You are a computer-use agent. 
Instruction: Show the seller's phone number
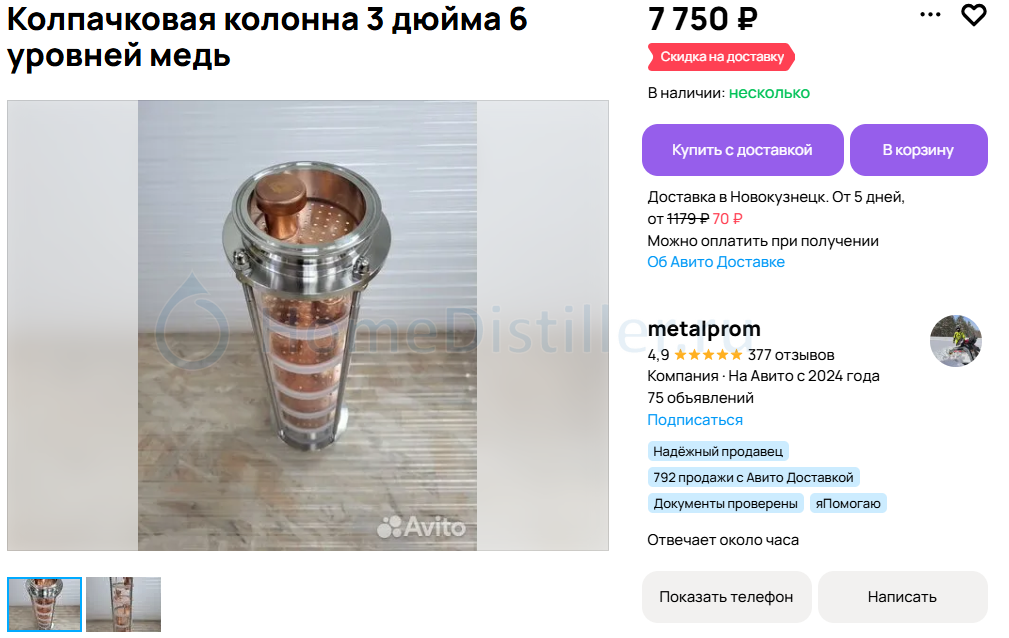click(727, 597)
